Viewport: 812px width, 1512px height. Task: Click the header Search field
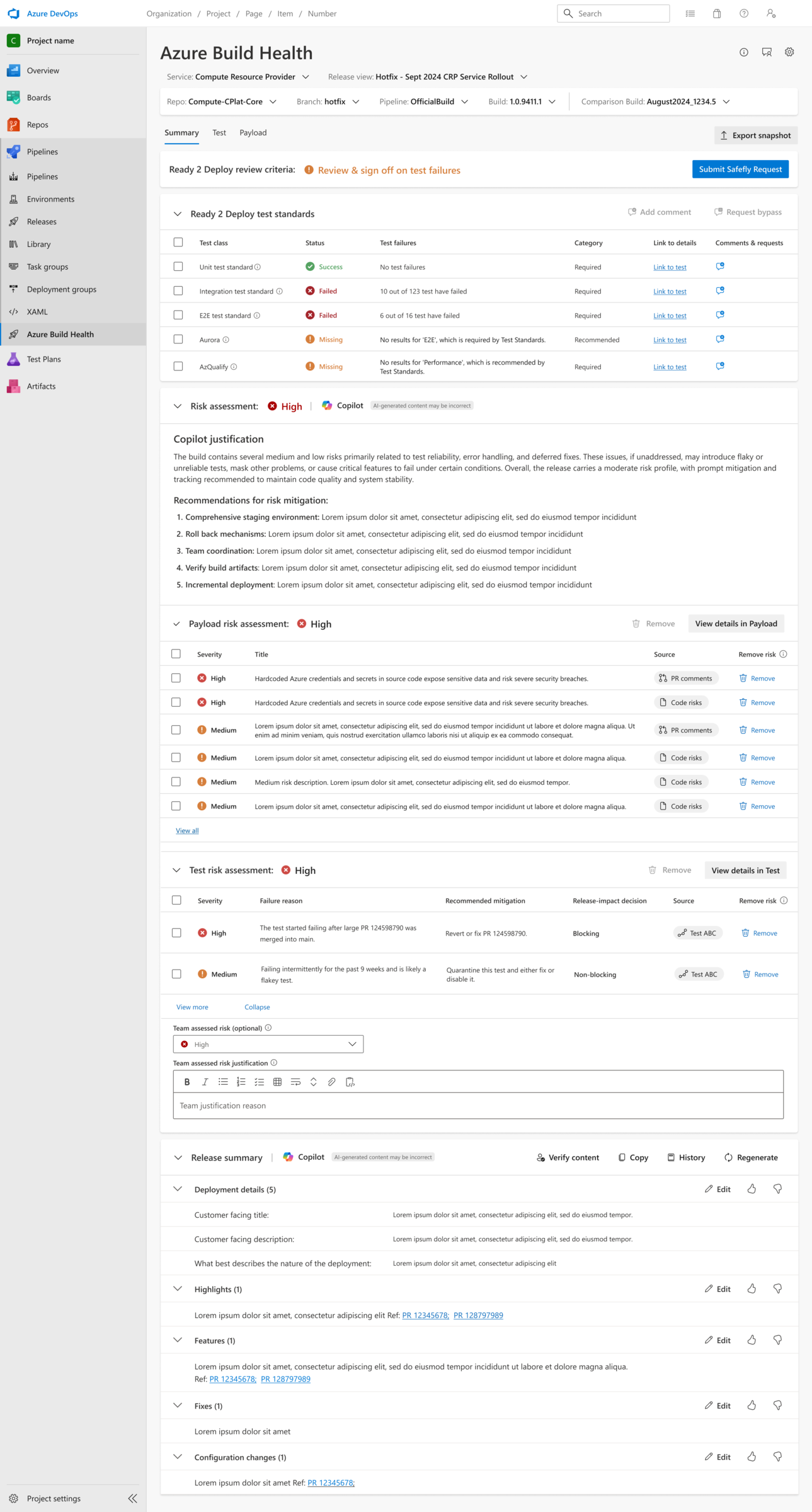613,13
